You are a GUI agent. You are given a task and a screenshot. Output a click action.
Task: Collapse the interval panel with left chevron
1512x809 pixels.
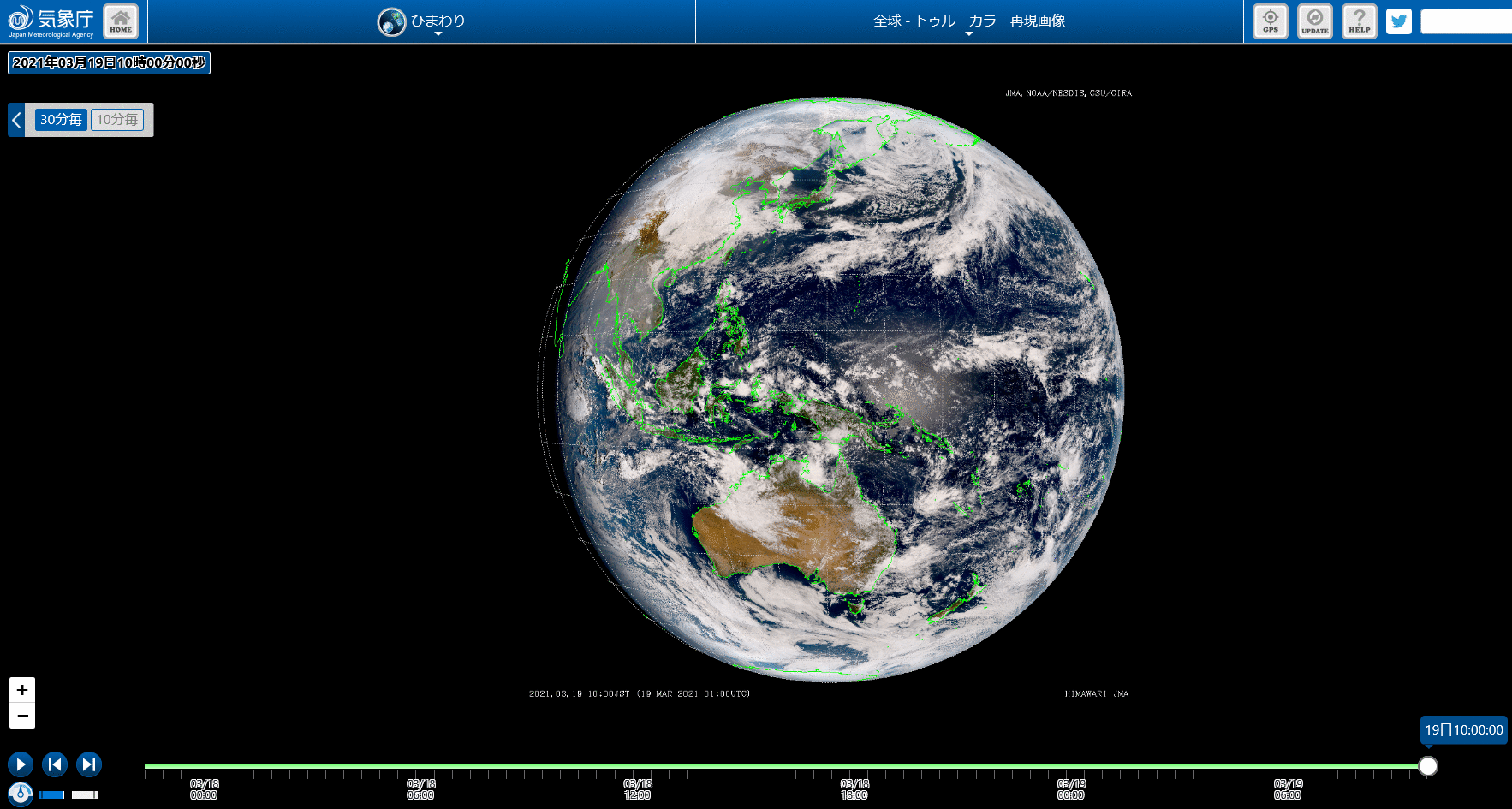(x=16, y=120)
